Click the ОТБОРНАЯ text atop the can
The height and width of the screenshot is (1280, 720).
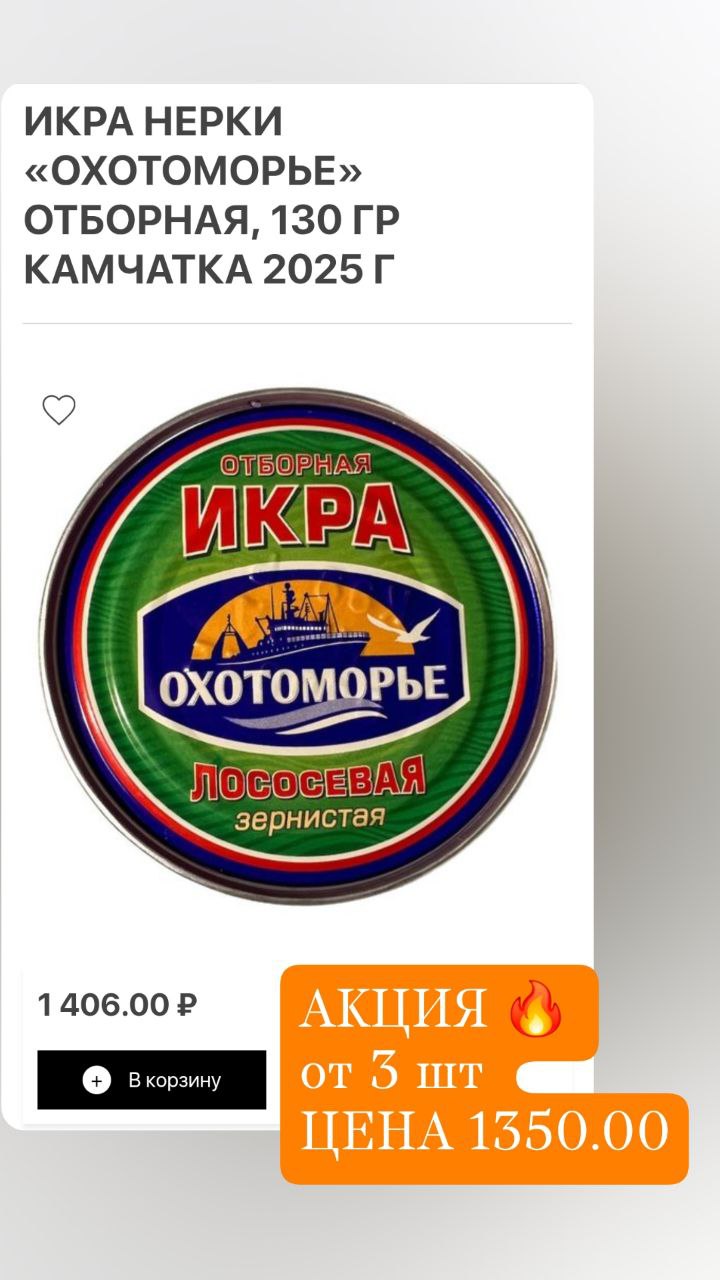click(x=296, y=465)
